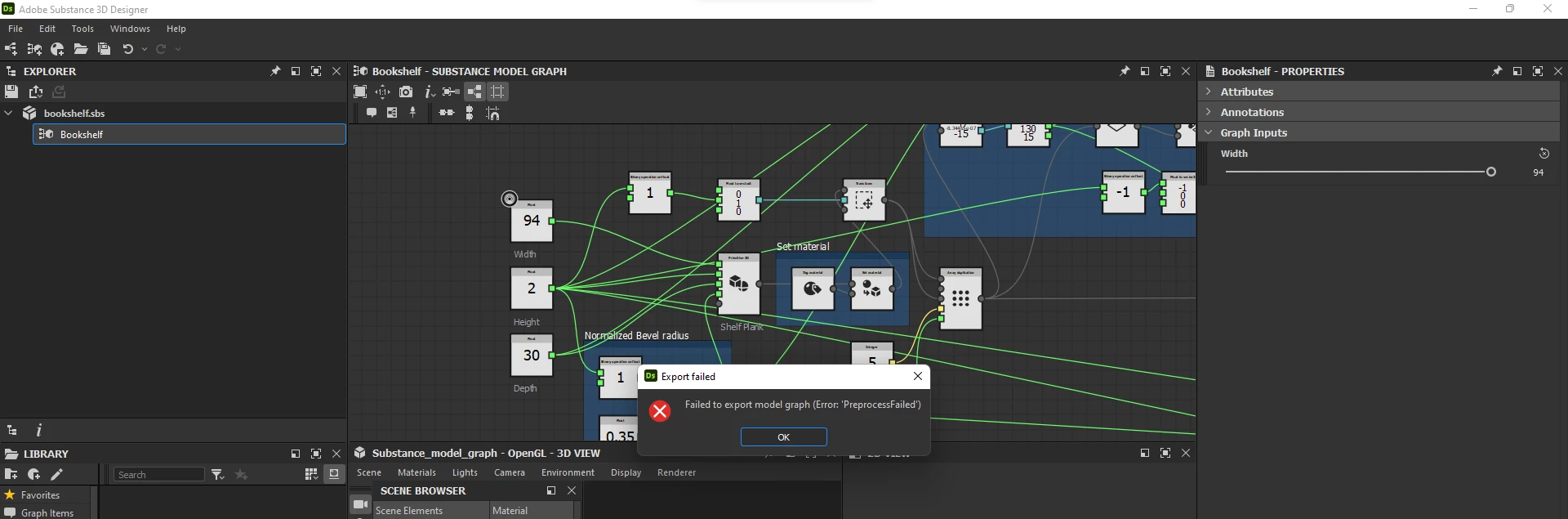Click the Scene Elements column header
Screen dimensions: 1568x519
coord(430,510)
